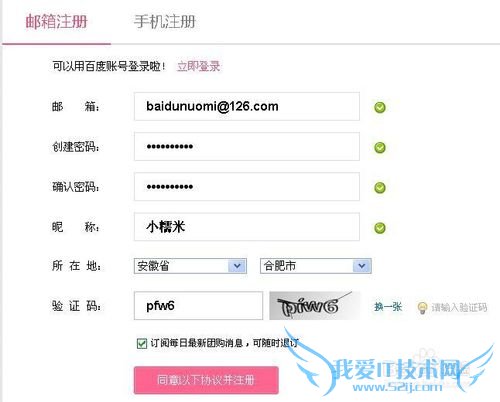
Task: Click the green checkmark beside 创建密码
Action: (380, 147)
